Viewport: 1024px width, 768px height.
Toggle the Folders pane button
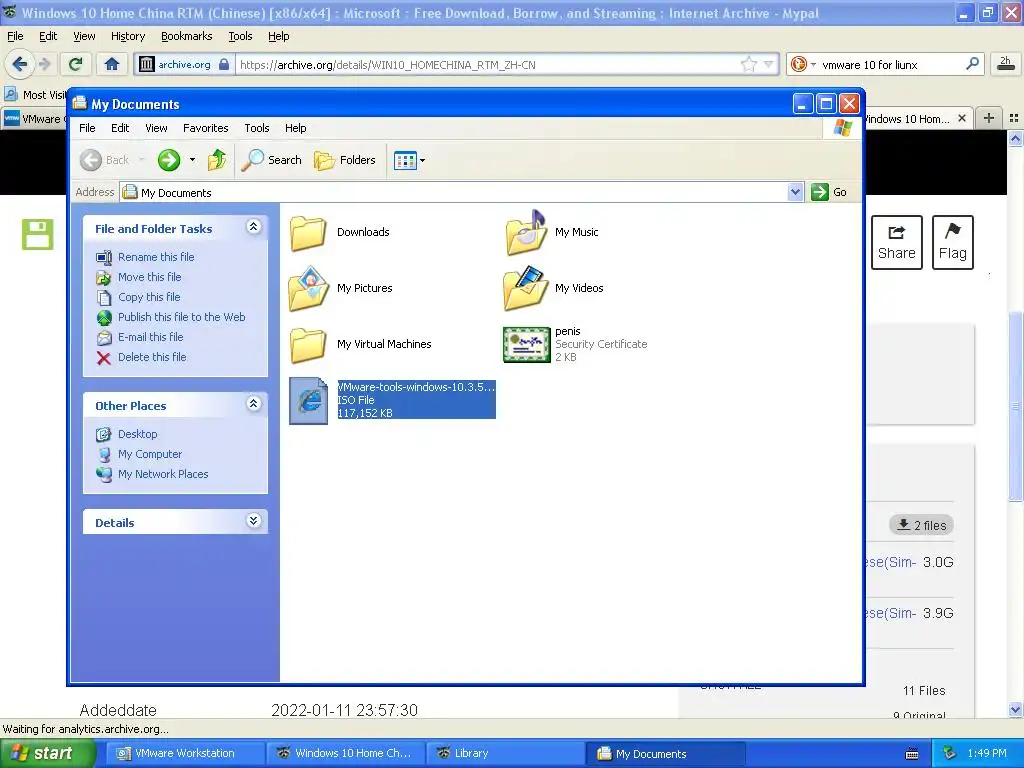click(345, 160)
